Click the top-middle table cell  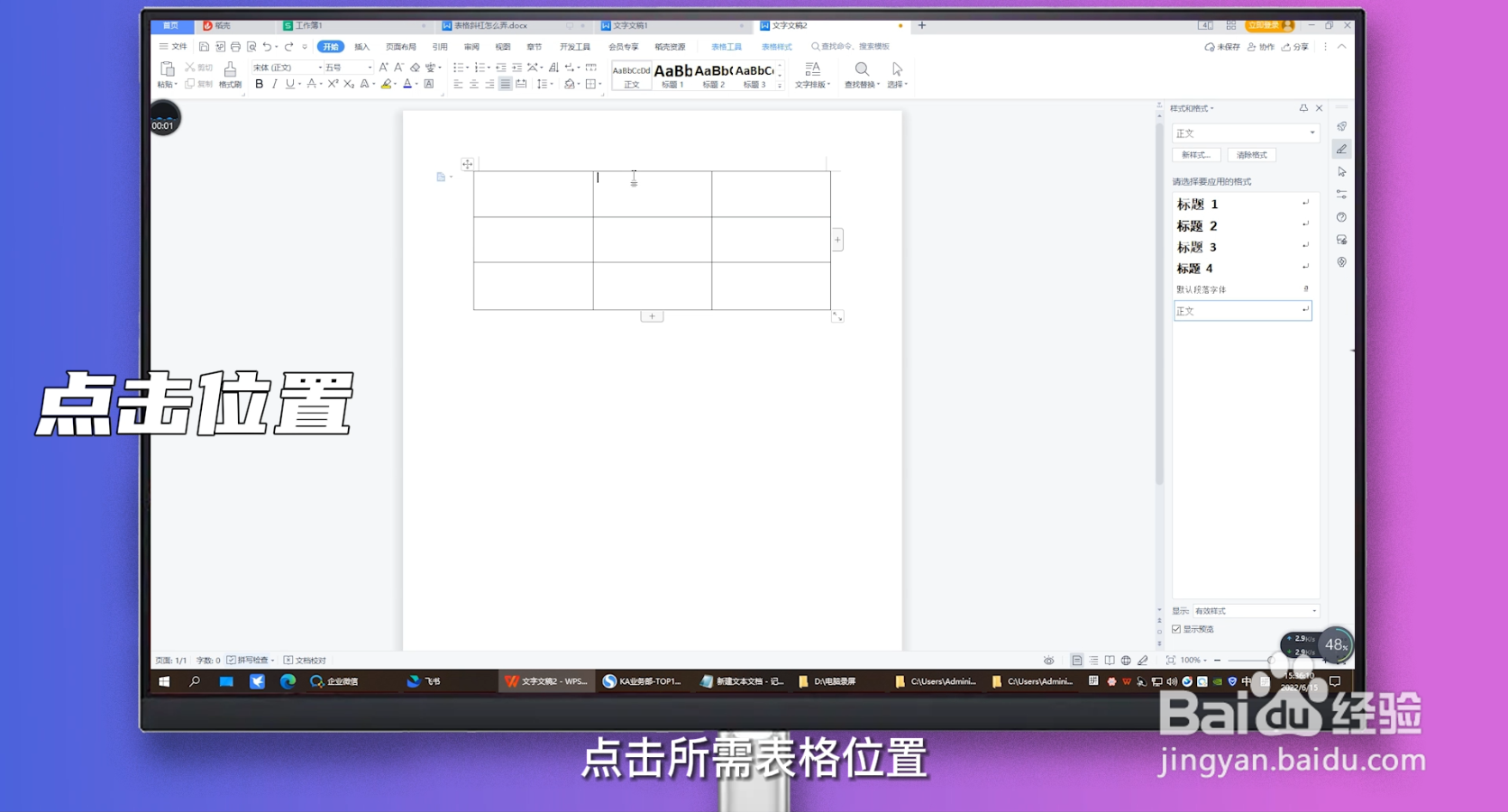click(652, 194)
